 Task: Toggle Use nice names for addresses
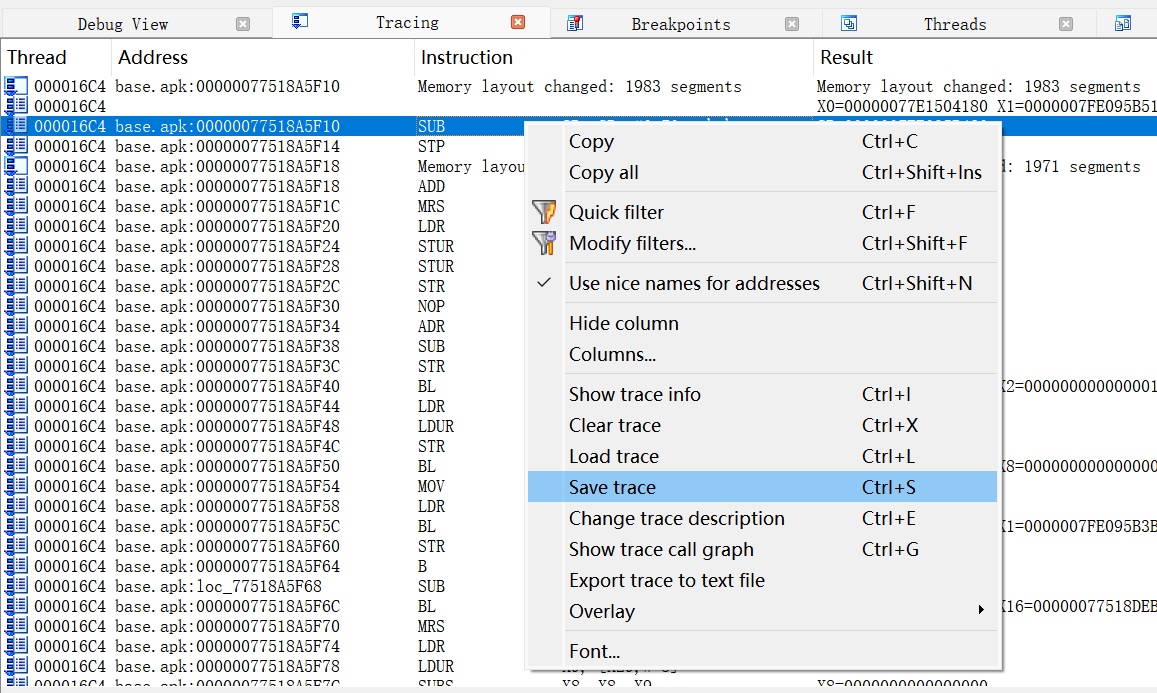762,283
